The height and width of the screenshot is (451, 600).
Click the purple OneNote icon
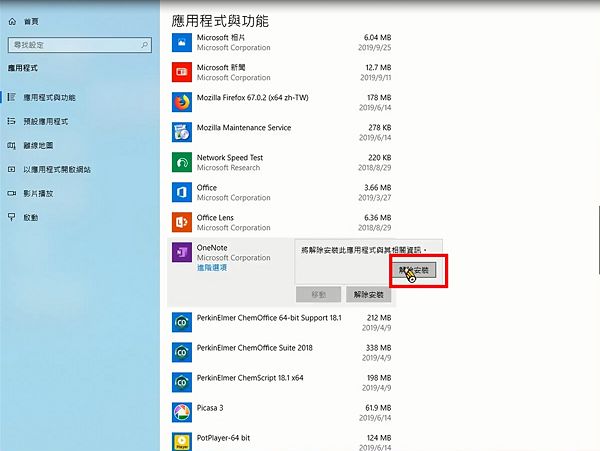(181, 252)
